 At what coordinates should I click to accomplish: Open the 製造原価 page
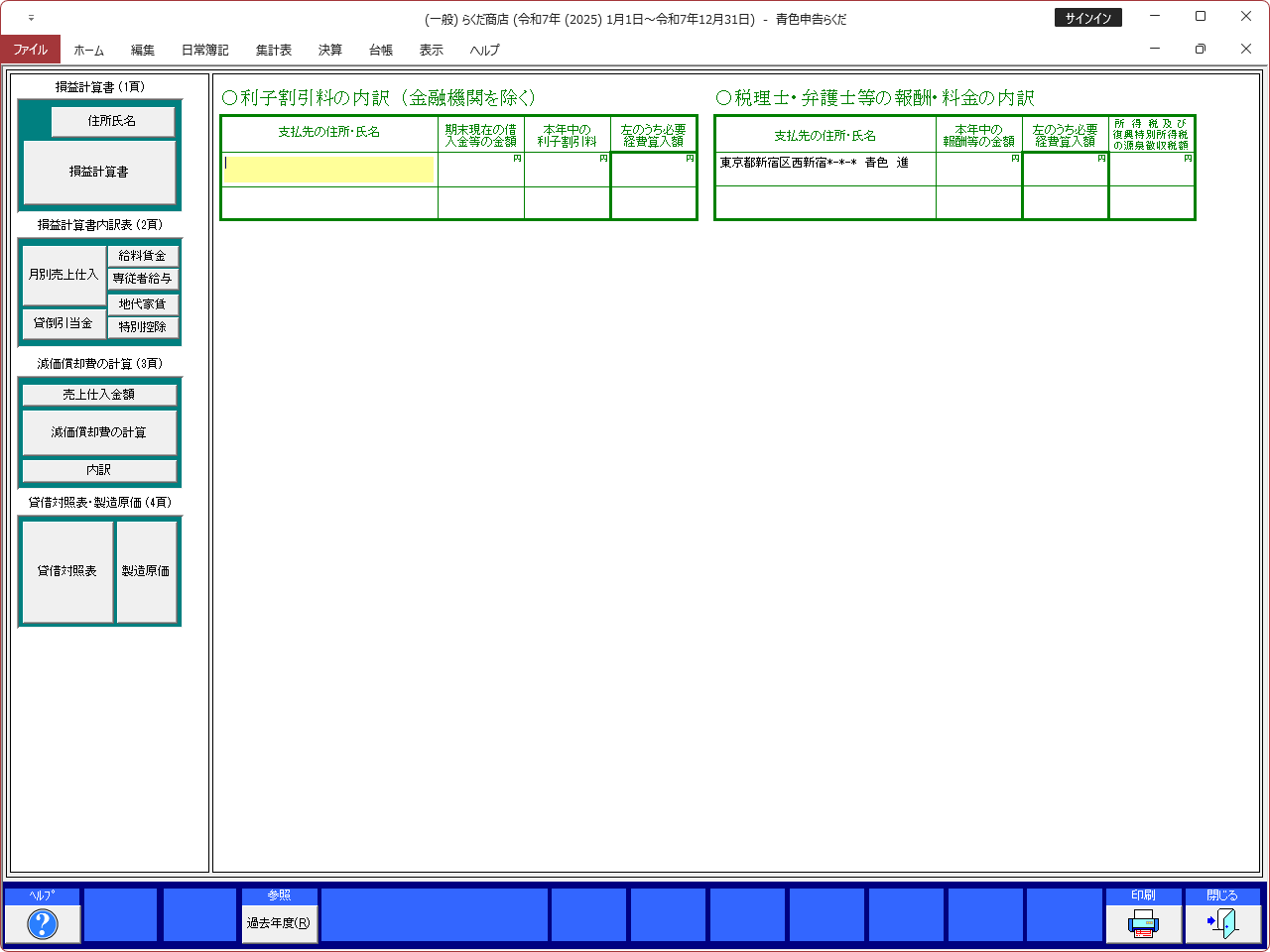(146, 571)
